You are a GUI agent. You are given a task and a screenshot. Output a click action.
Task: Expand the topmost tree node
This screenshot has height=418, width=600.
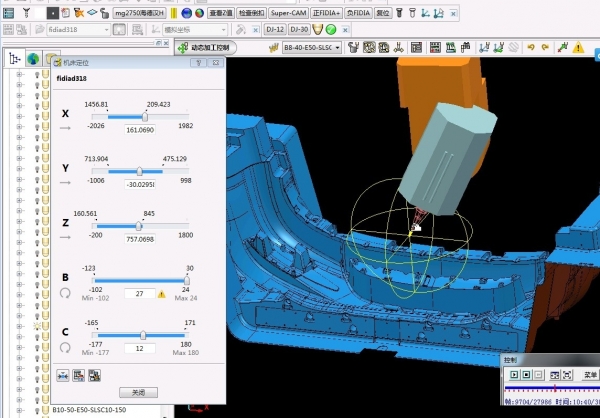pos(19,75)
